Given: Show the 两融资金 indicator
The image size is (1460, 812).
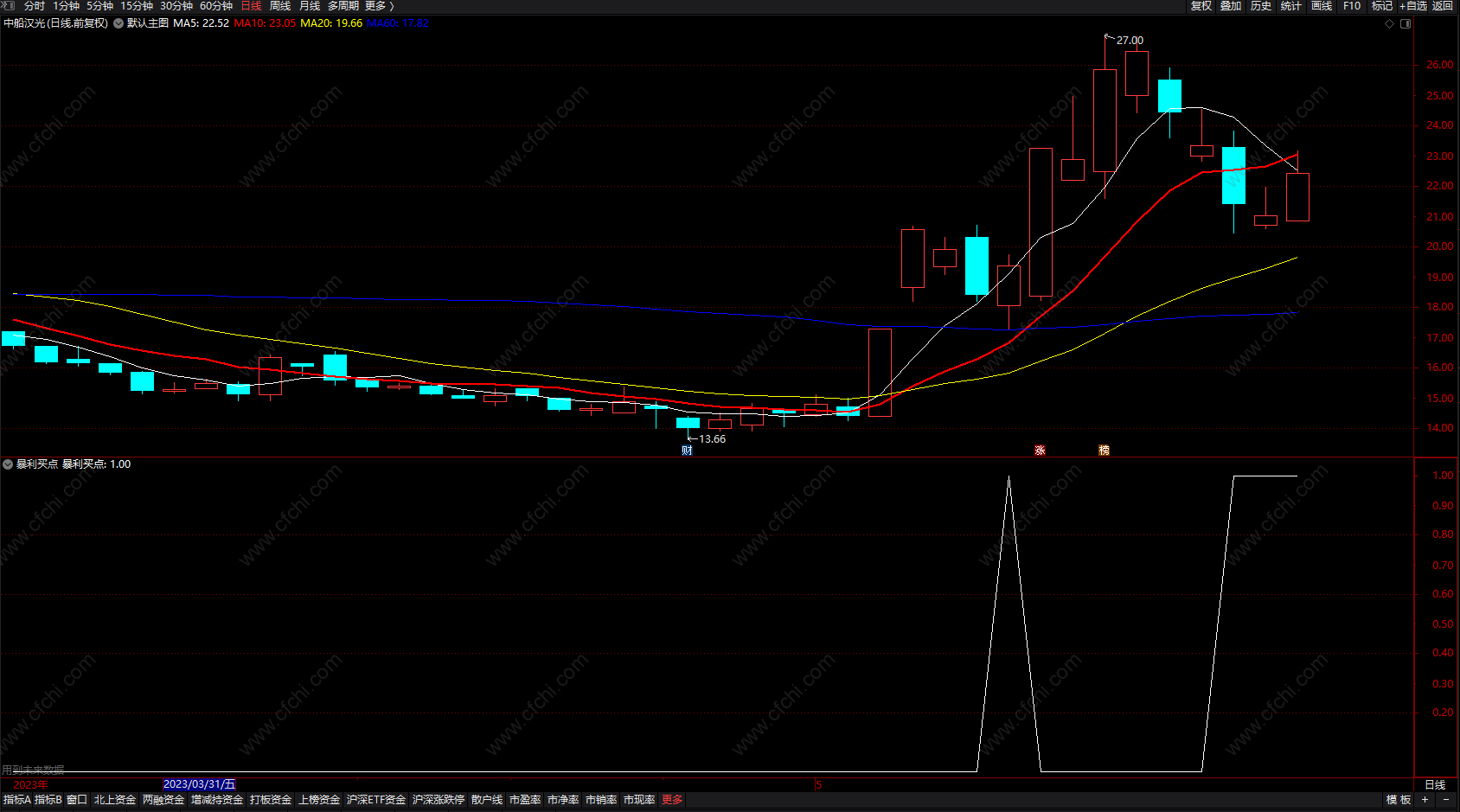Looking at the screenshot, I should click(163, 800).
